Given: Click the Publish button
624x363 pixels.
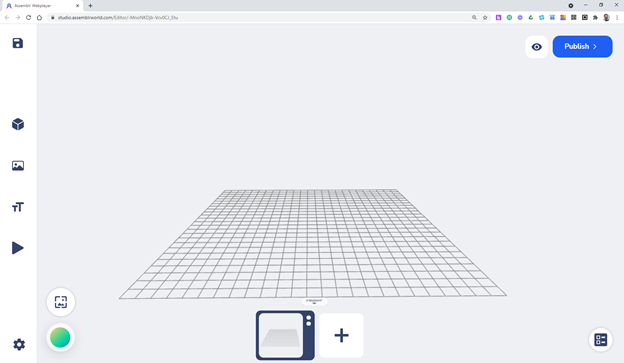Looking at the screenshot, I should (582, 47).
